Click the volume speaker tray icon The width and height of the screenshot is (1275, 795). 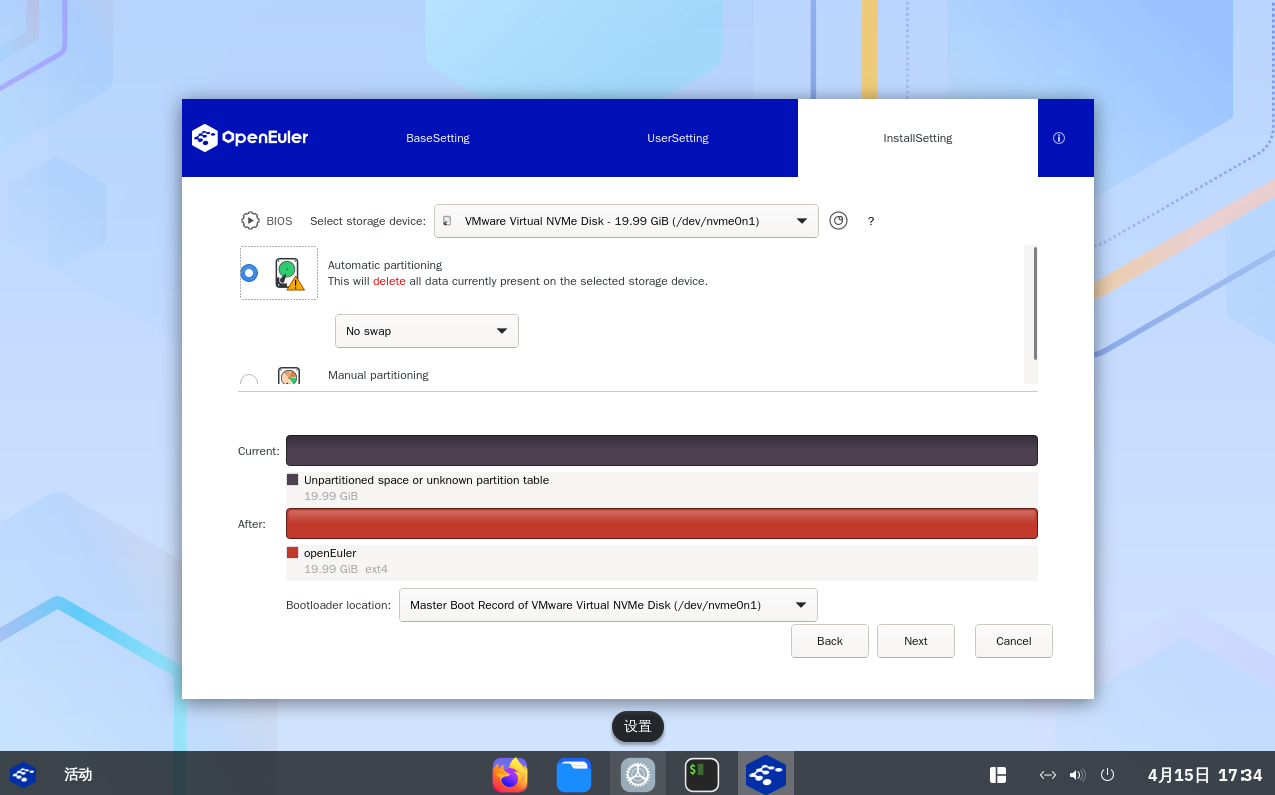pyautogui.click(x=1077, y=775)
